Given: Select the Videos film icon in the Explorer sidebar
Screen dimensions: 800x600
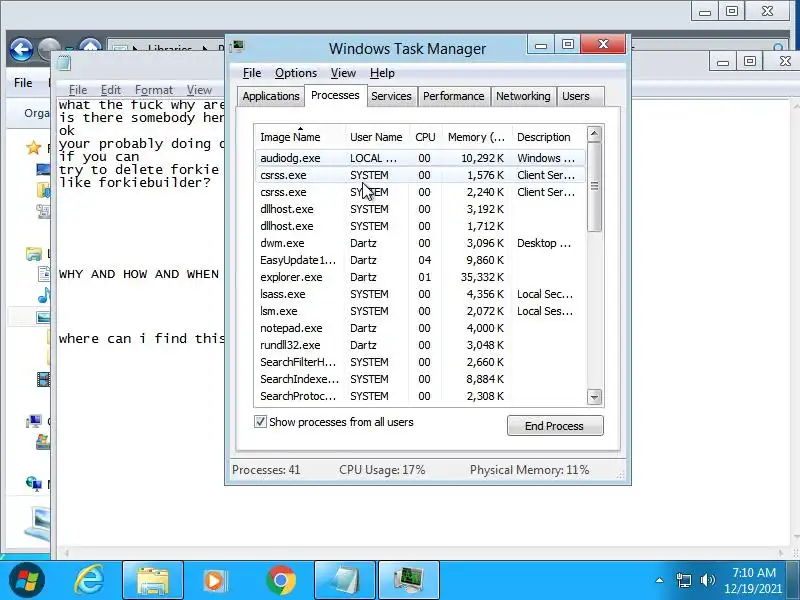Looking at the screenshot, I should pyautogui.click(x=43, y=379).
